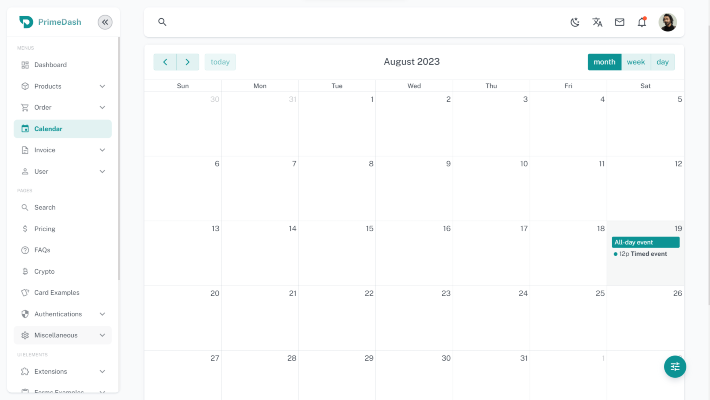
Task: Open Dashboard menu item
Action: 62,65
